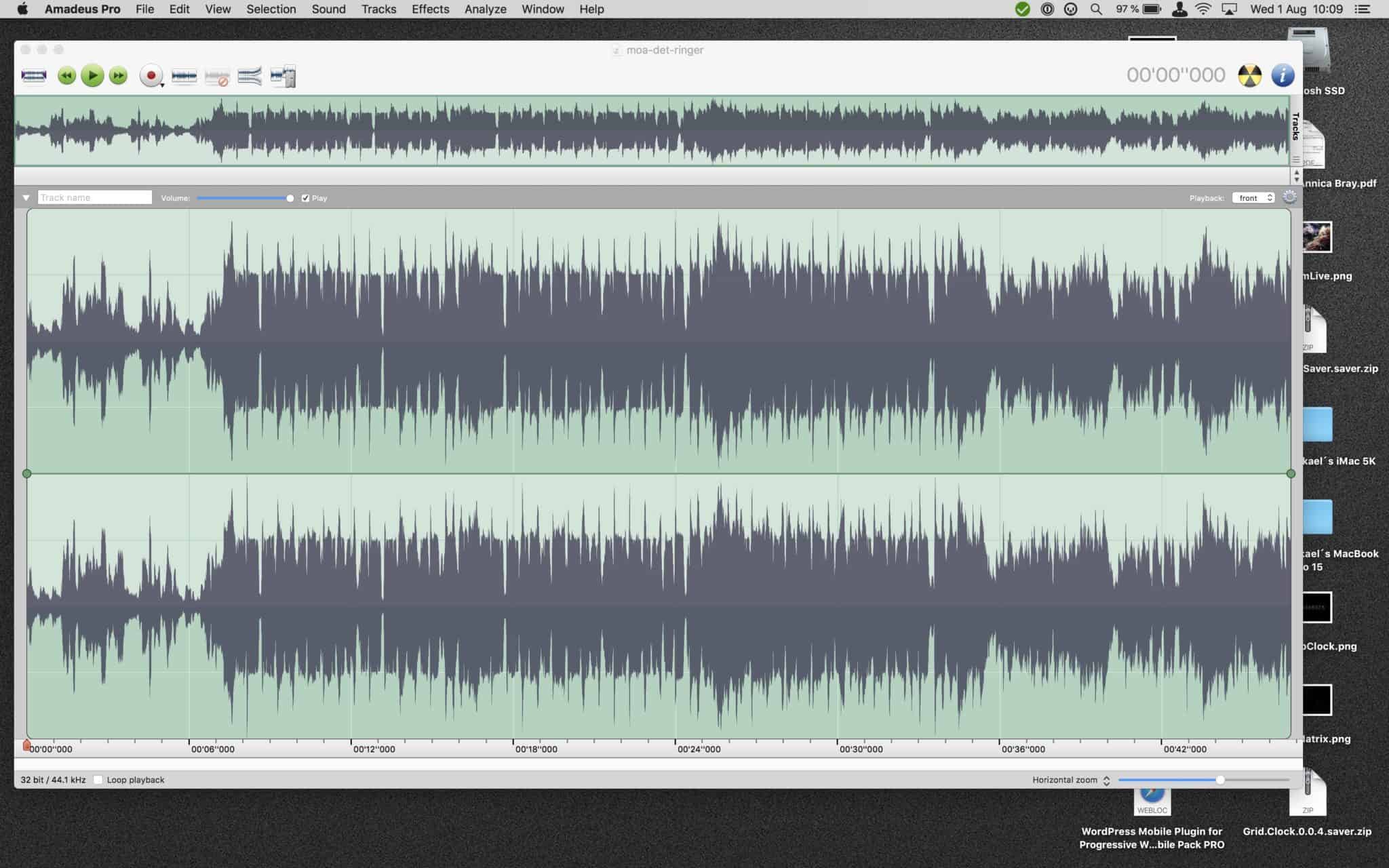This screenshot has width=1389, height=868.
Task: Click the waveform with tower toolbar icon
Action: [283, 76]
